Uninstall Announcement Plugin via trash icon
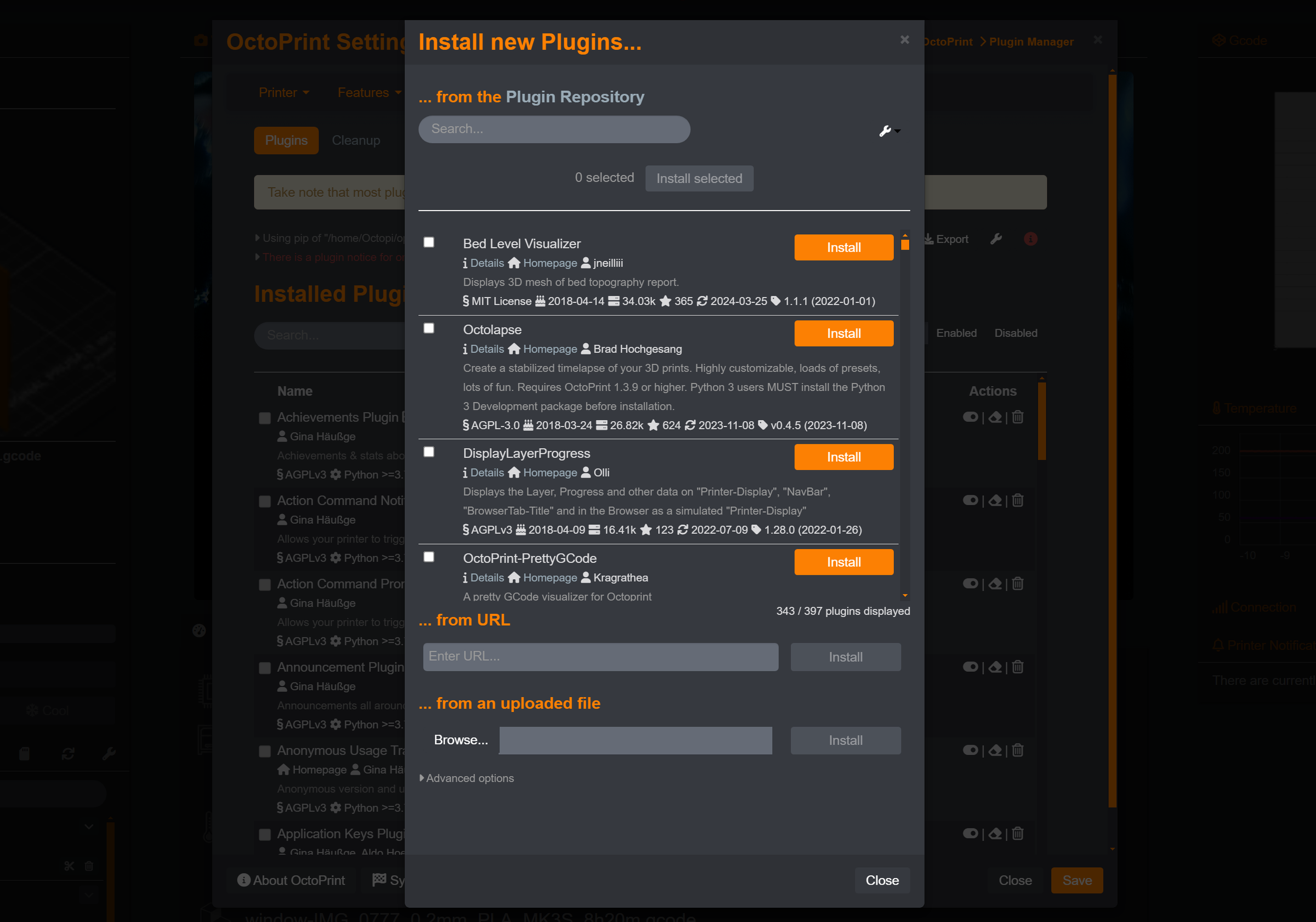1316x922 pixels. (x=1017, y=666)
